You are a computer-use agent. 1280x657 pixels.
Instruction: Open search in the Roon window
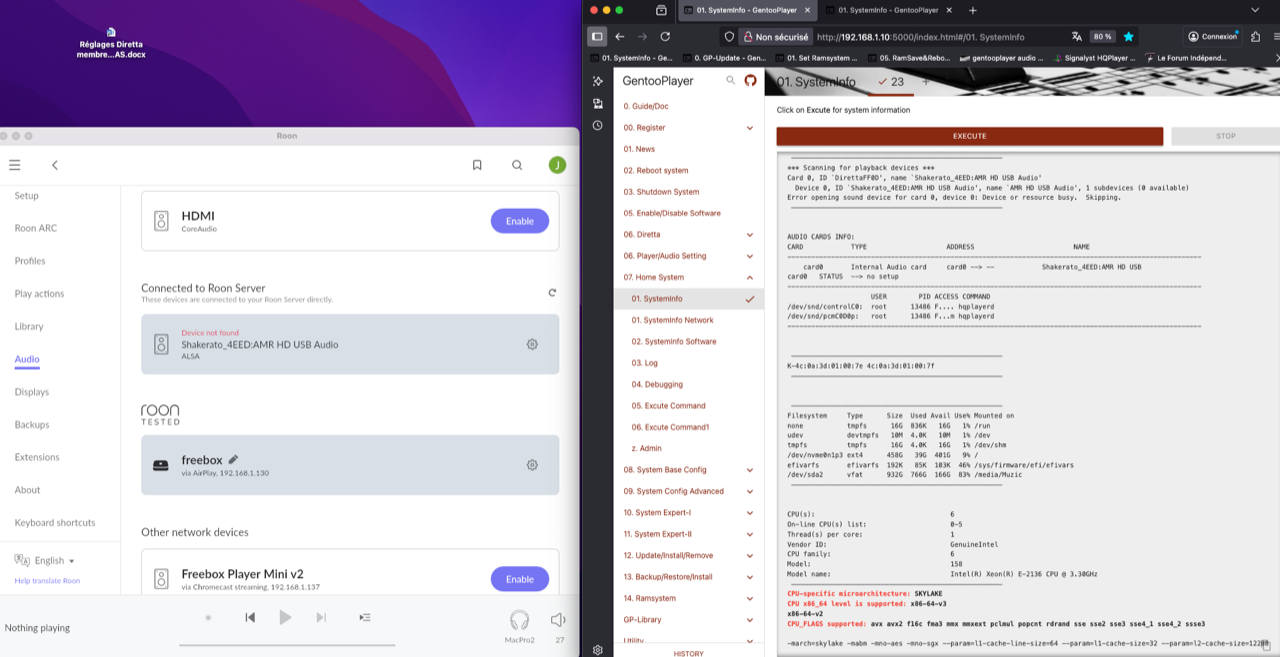coord(517,165)
